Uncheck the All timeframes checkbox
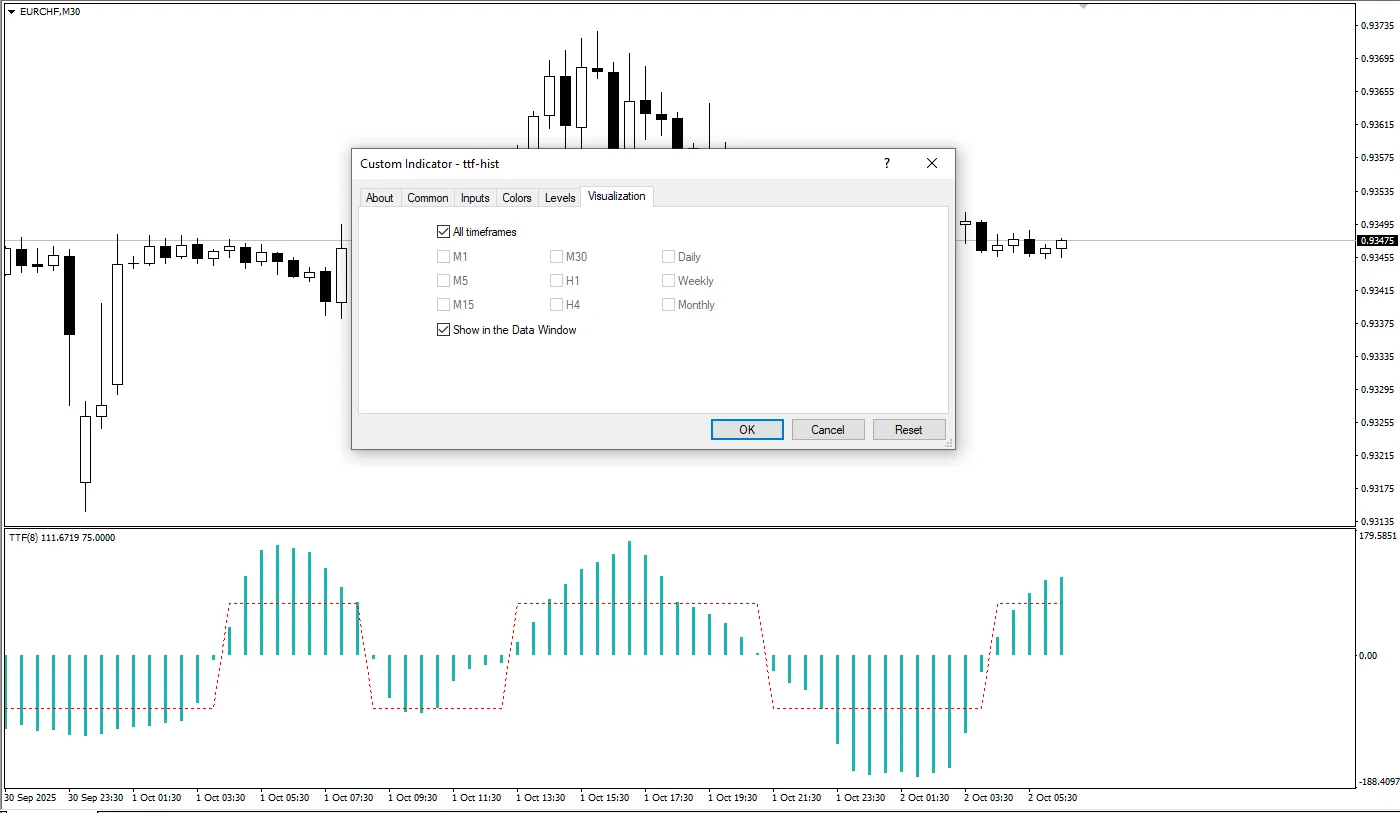This screenshot has height=813, width=1400. (x=444, y=232)
